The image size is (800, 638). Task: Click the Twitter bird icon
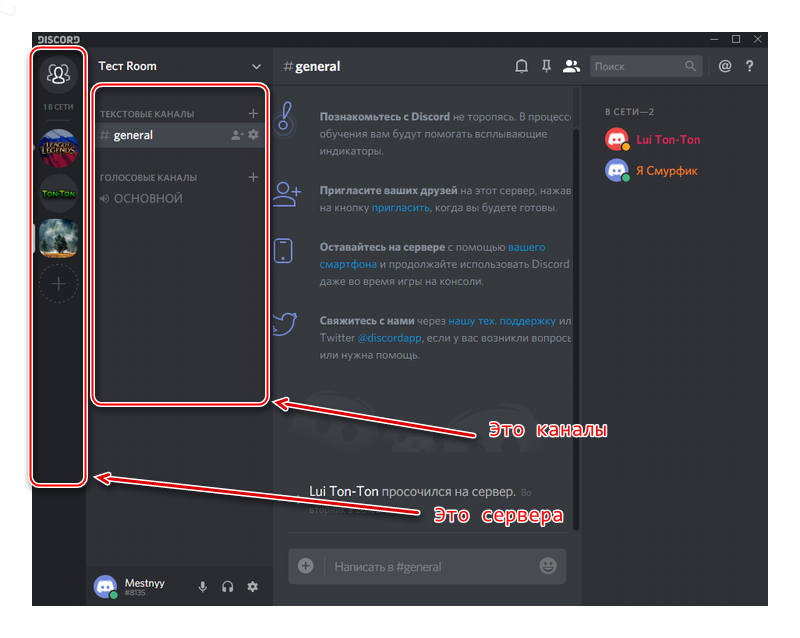(285, 324)
